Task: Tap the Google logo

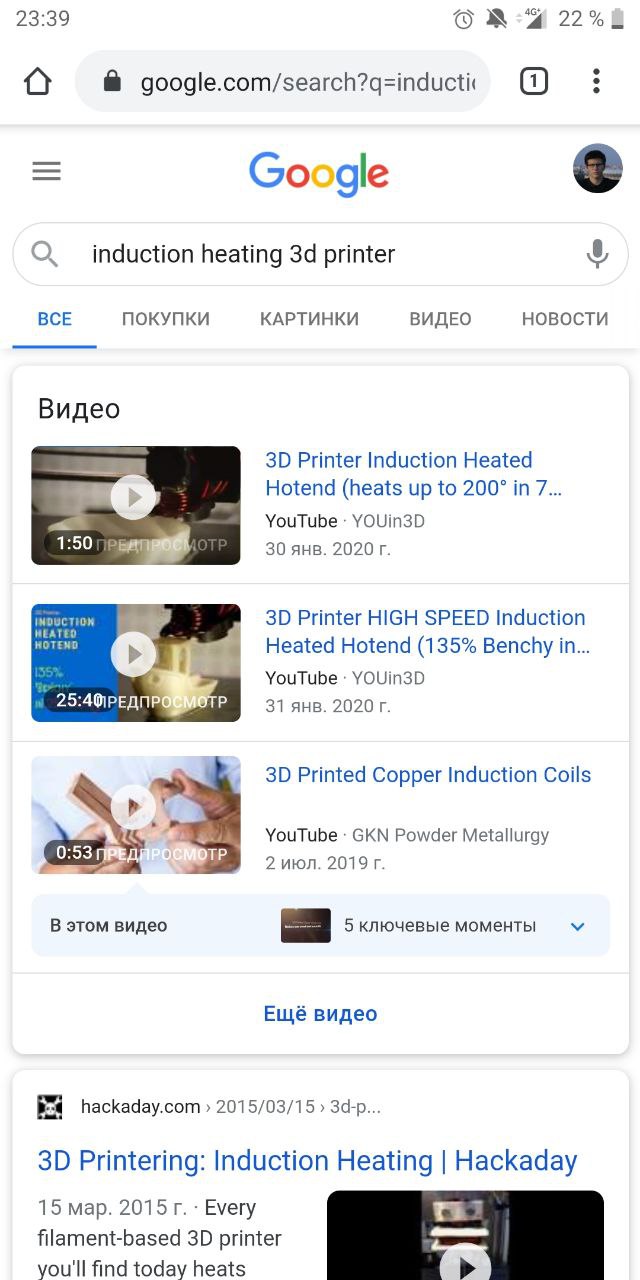Action: click(319, 175)
